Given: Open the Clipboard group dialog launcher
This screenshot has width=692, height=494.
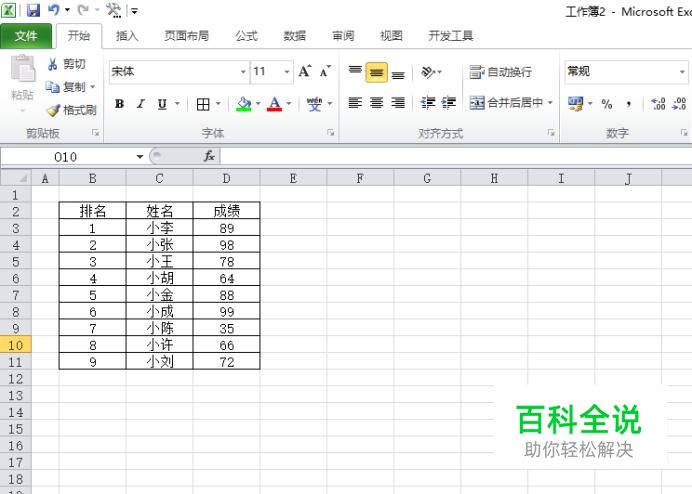Looking at the screenshot, I should point(95,133).
